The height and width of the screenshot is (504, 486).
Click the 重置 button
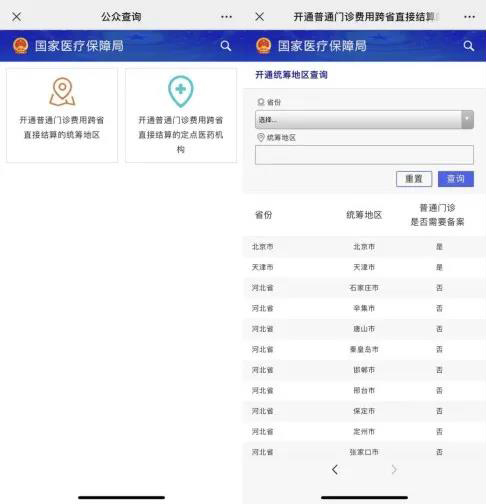pyautogui.click(x=414, y=179)
